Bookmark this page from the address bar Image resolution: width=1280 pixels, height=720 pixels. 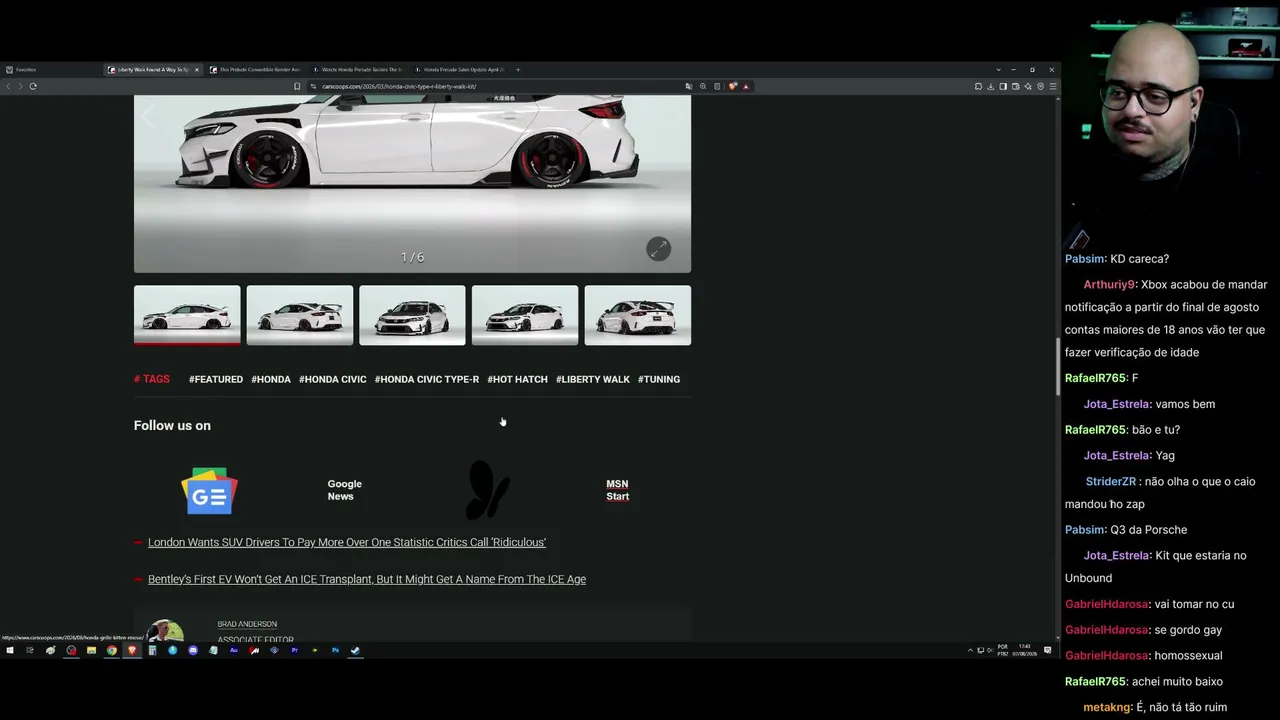(297, 86)
